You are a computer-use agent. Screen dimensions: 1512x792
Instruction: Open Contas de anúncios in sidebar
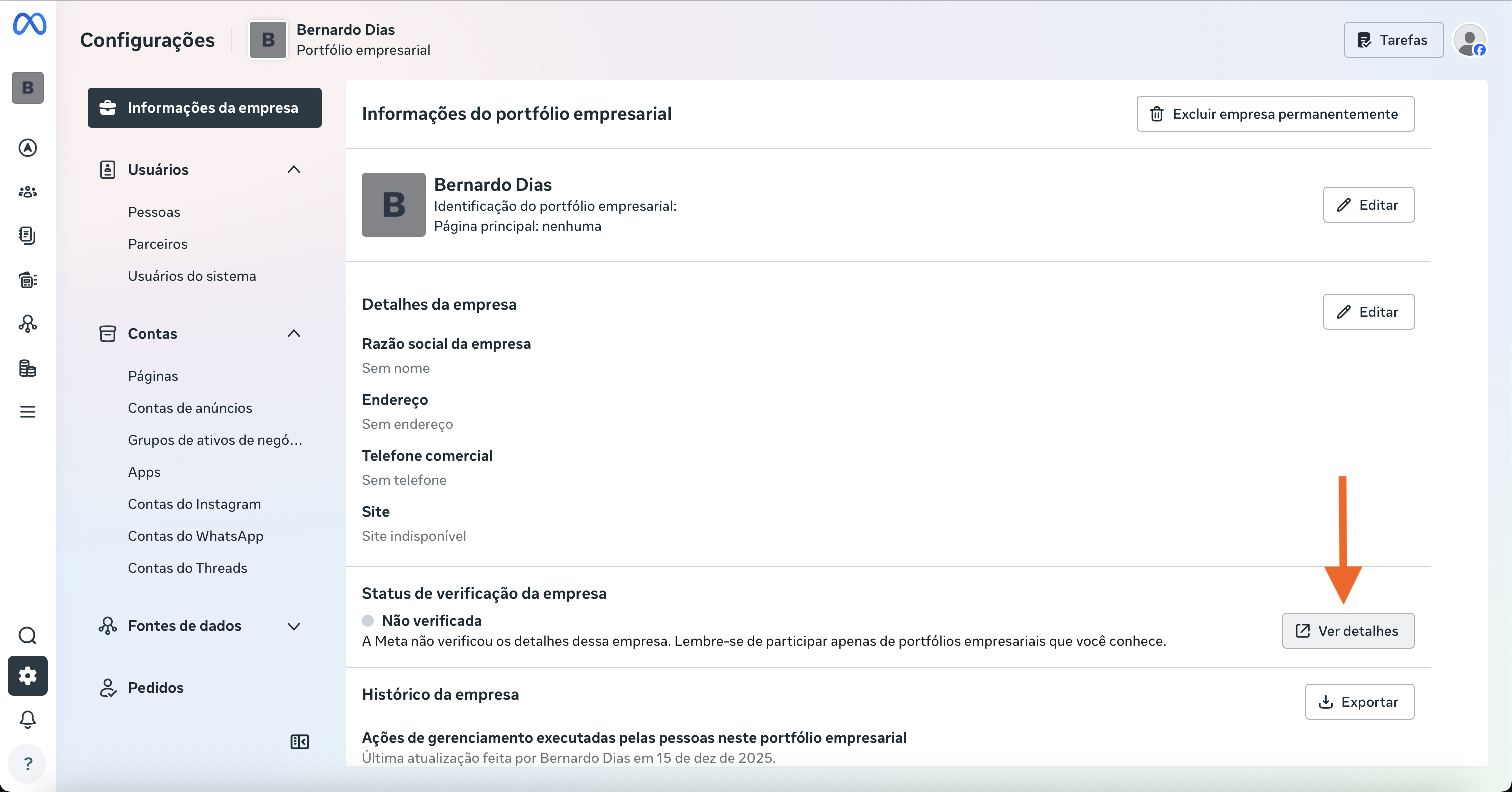[x=190, y=408]
